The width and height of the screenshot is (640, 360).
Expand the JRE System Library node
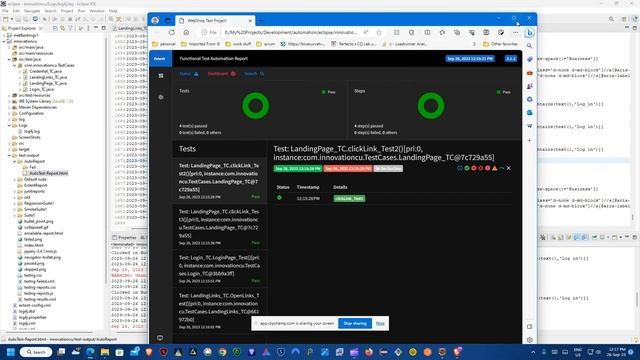10,101
